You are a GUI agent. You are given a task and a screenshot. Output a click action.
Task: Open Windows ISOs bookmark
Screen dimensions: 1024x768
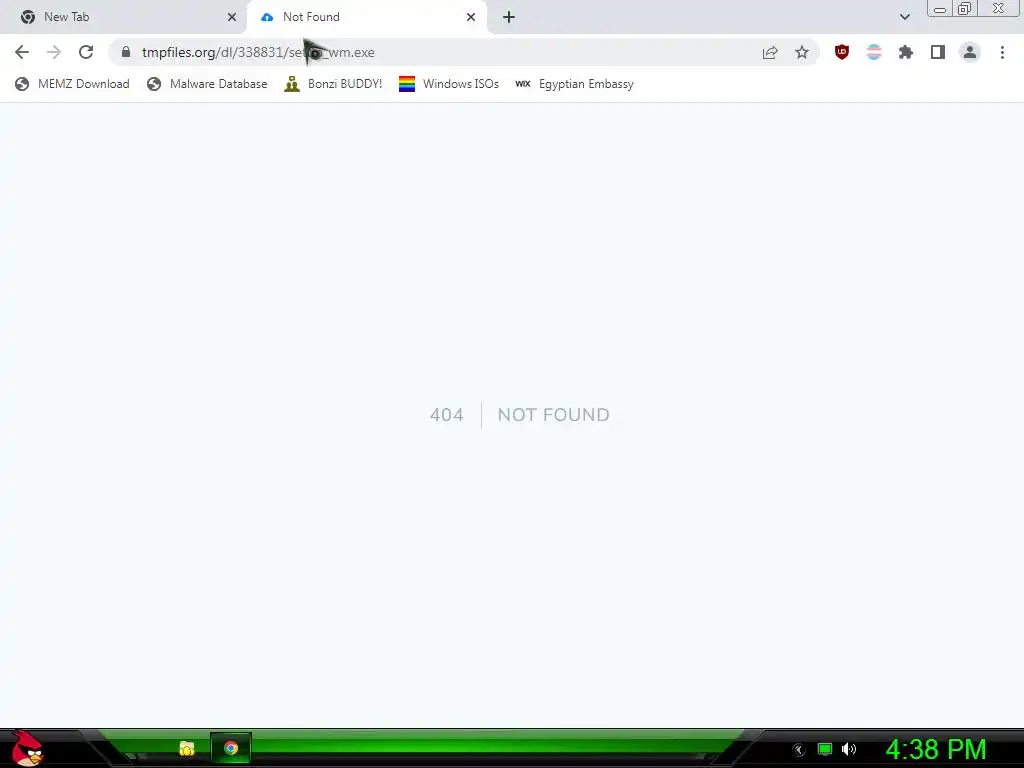(x=449, y=84)
